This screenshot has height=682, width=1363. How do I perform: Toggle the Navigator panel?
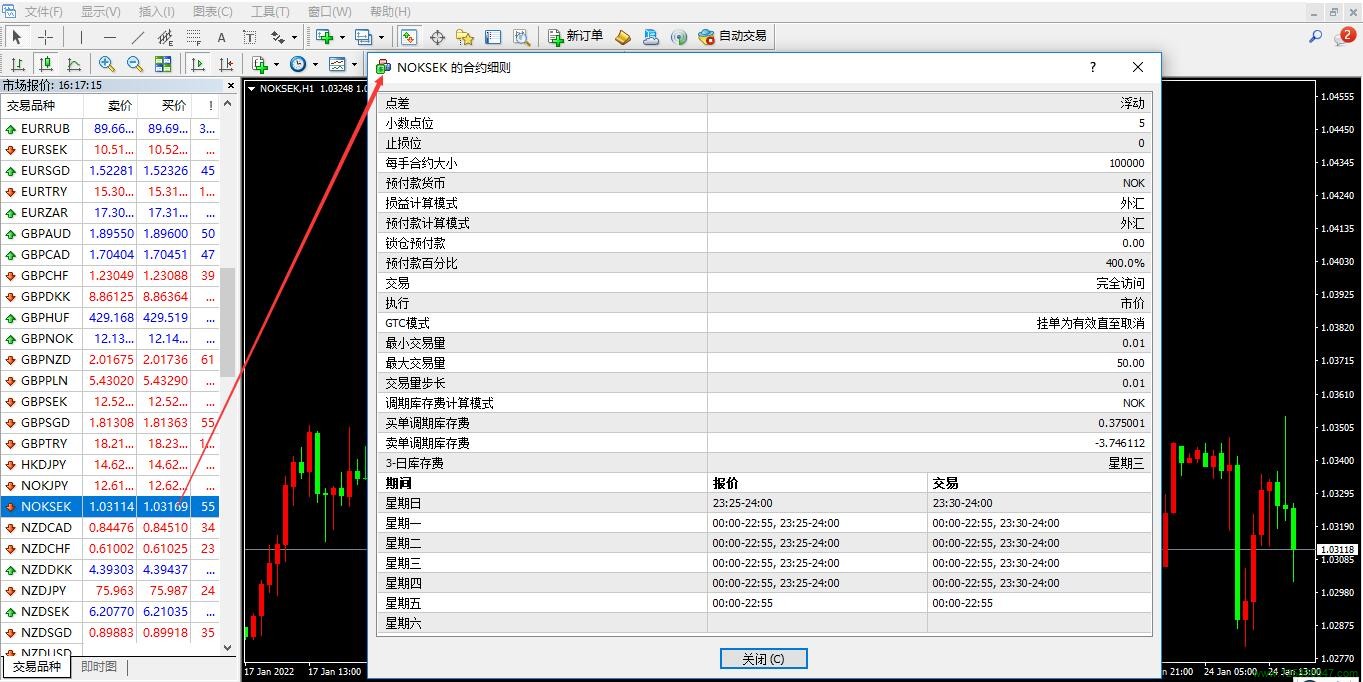465,37
